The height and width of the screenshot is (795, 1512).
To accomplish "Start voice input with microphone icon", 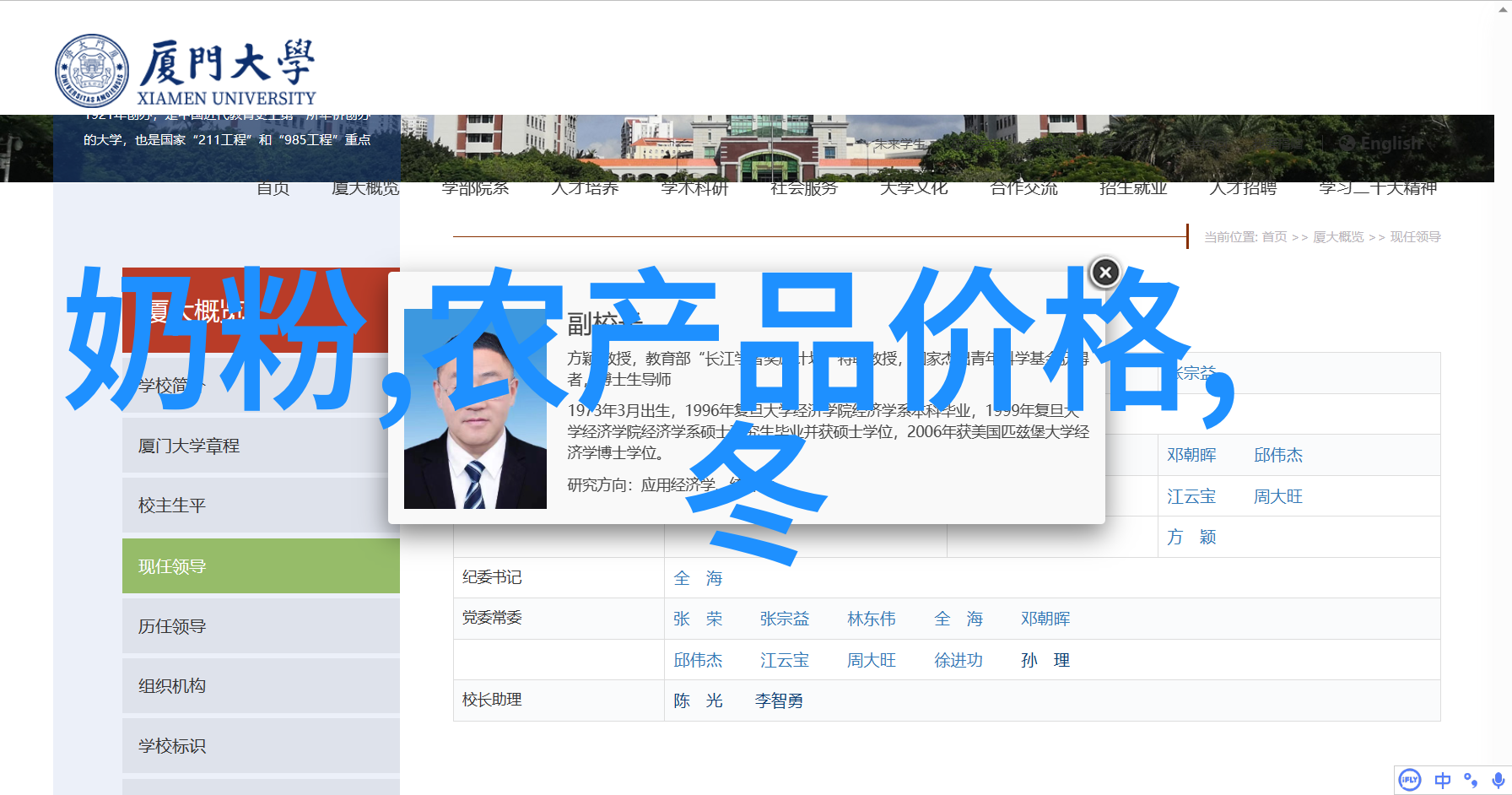I will (x=1498, y=781).
